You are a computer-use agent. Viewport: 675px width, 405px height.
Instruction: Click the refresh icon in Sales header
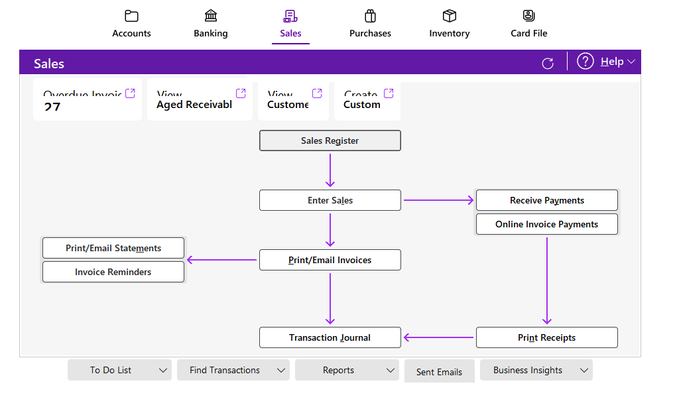point(547,63)
